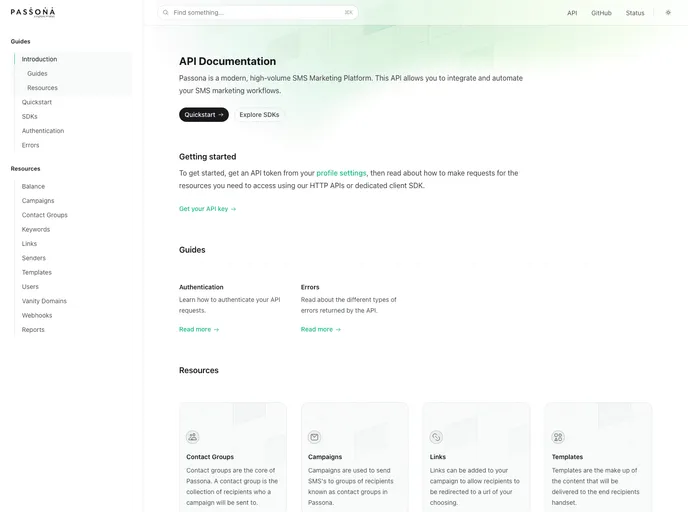Click the Explore SDKs button

click(x=258, y=115)
